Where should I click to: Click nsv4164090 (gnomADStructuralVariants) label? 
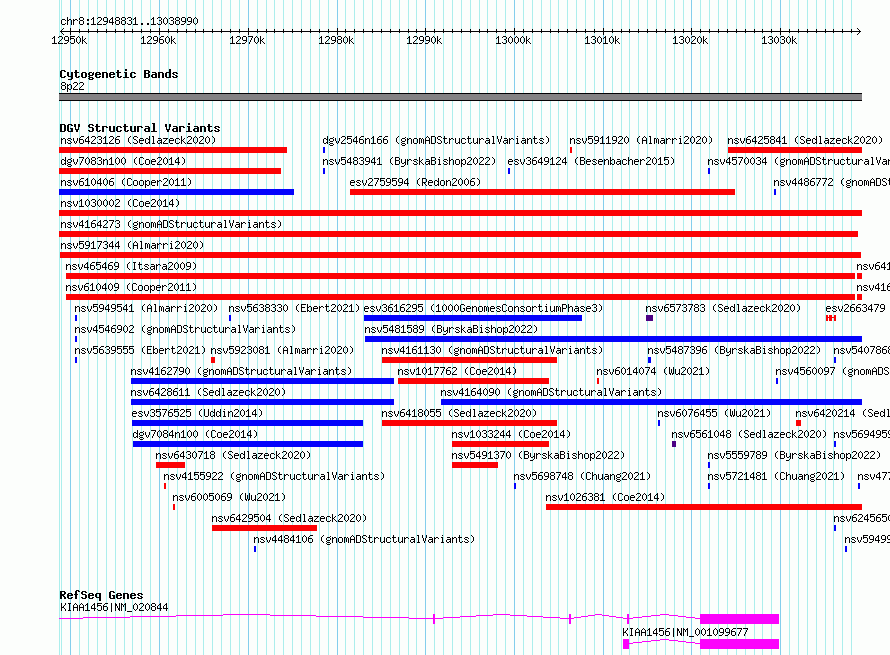(x=551, y=392)
